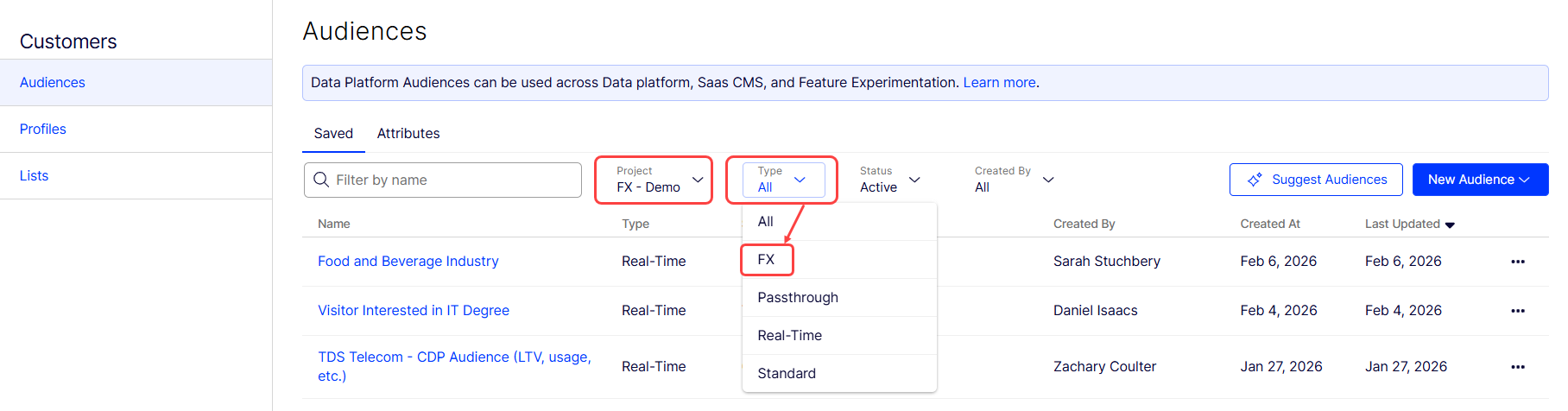
Task: Click the Filter by name input field
Action: pyautogui.click(x=455, y=180)
